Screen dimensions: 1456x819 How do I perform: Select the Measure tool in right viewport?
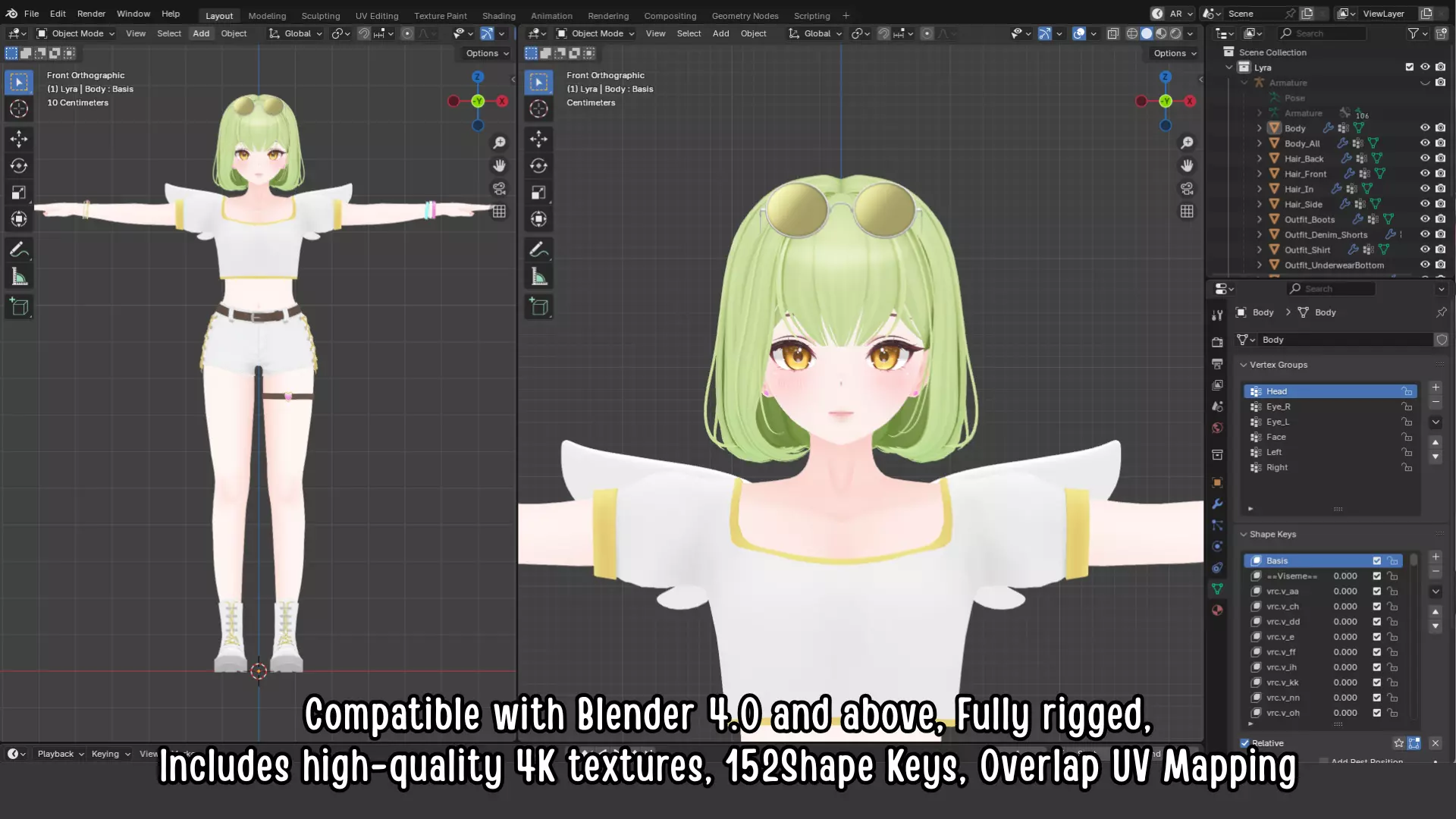[x=539, y=277]
